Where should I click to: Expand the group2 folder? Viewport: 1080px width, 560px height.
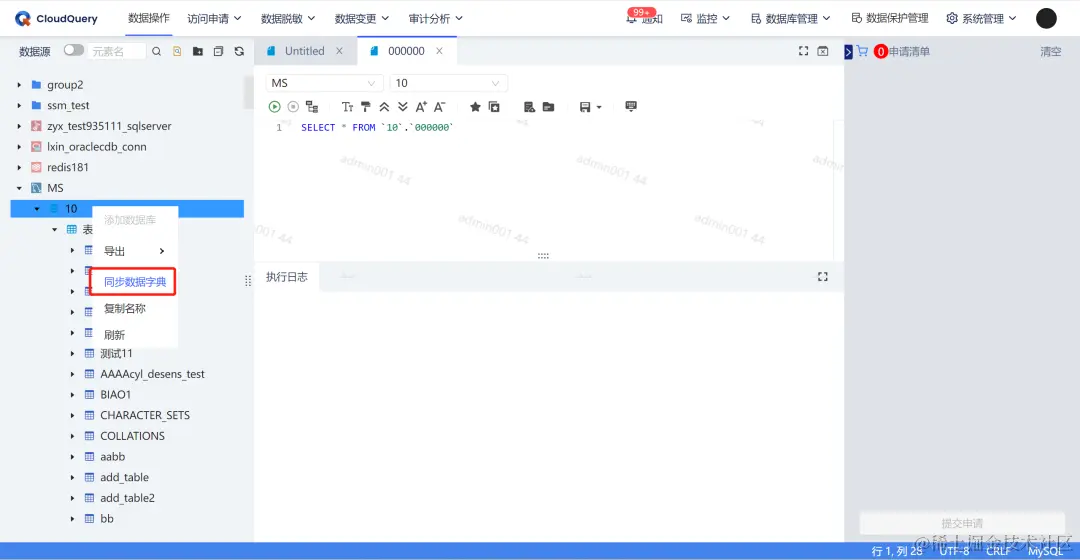(19, 85)
